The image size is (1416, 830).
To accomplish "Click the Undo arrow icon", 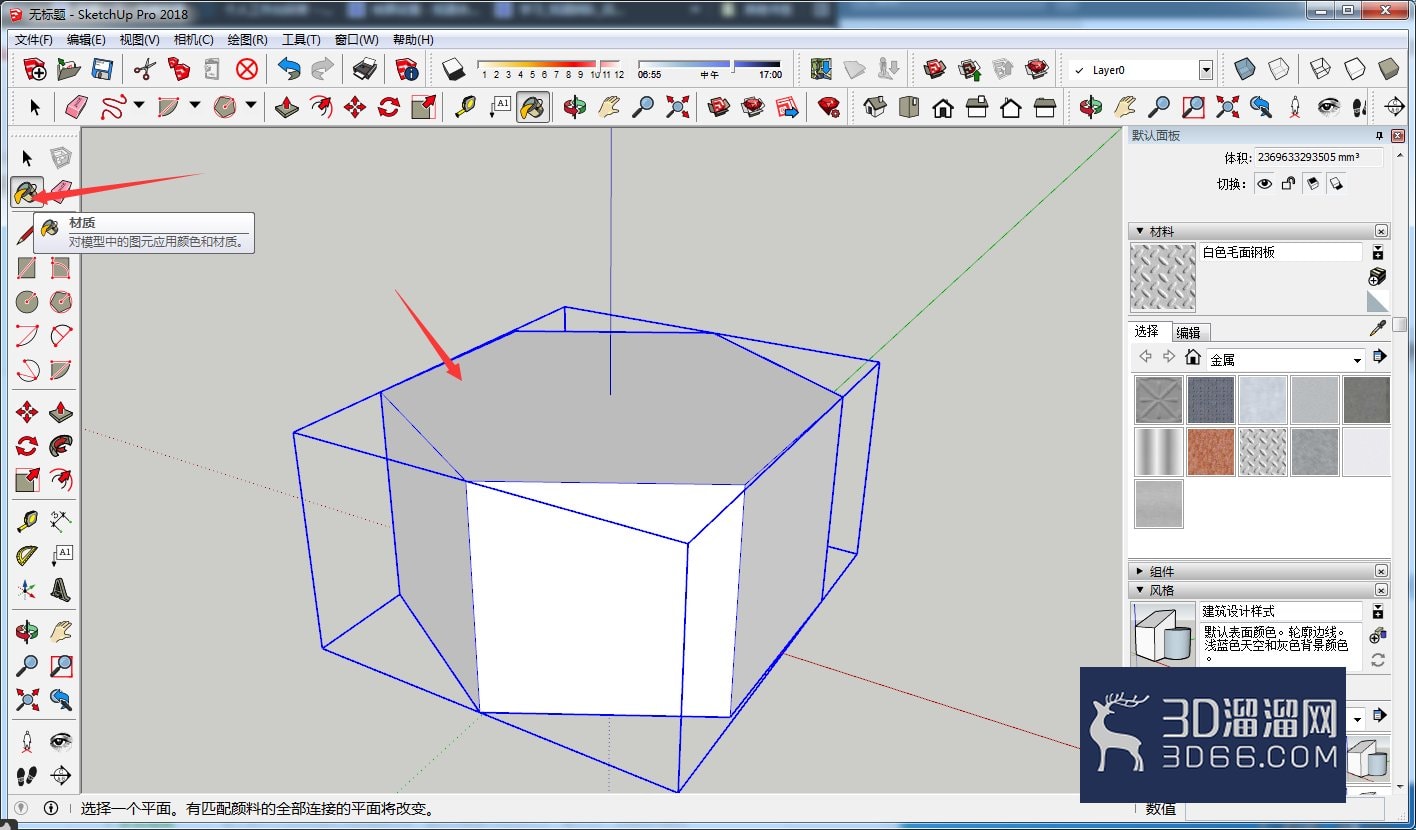I will click(x=289, y=69).
